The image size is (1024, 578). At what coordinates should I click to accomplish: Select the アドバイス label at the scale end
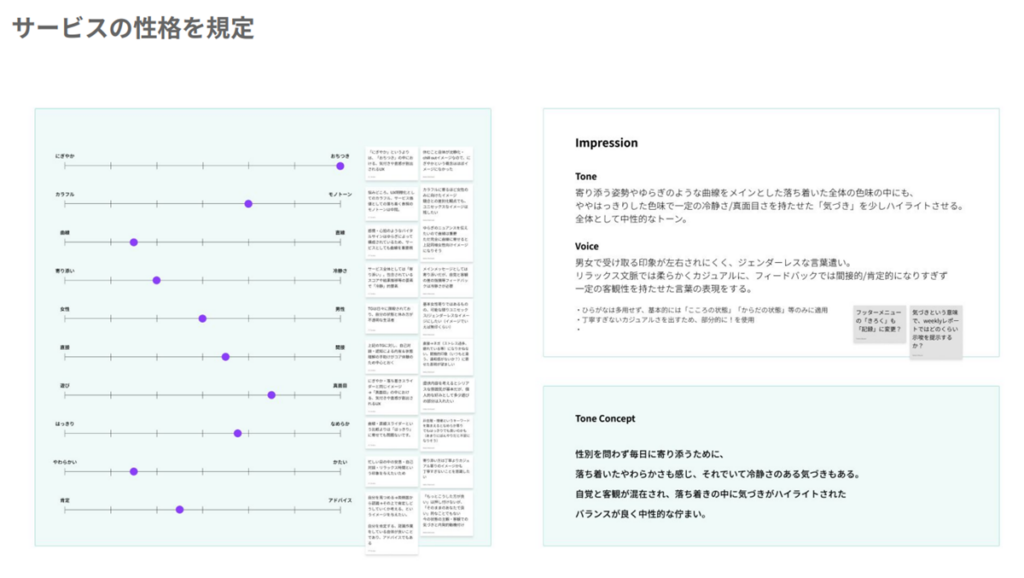pos(340,500)
